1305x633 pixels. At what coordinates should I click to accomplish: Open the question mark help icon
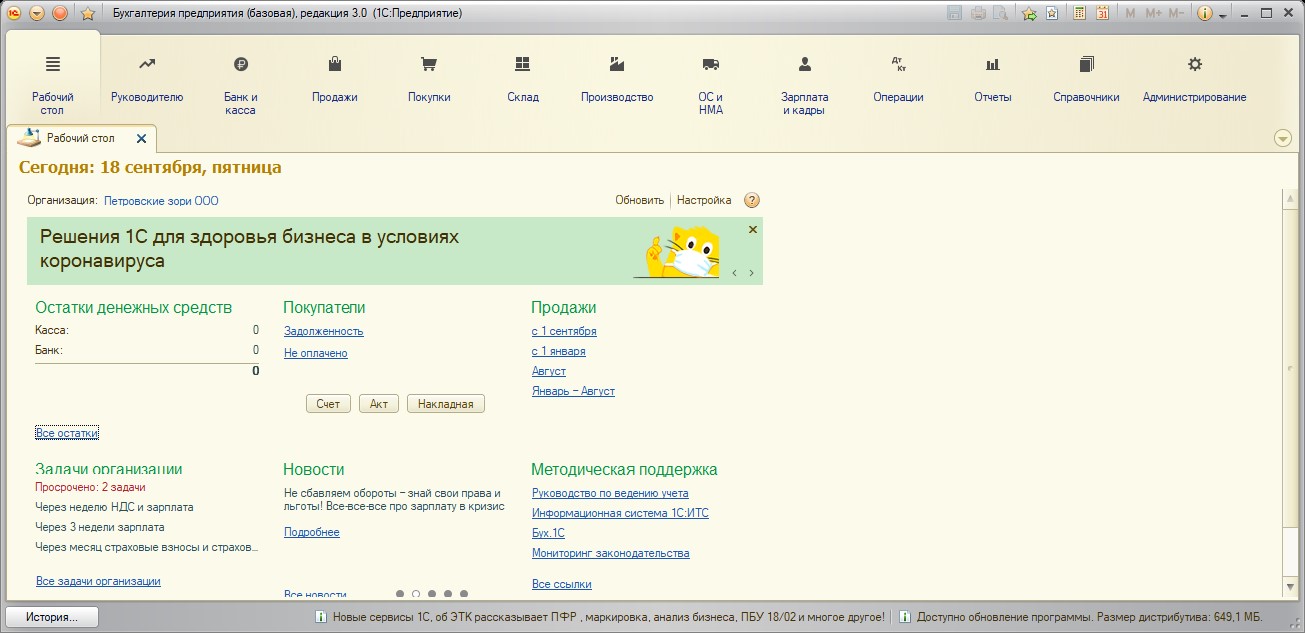752,200
